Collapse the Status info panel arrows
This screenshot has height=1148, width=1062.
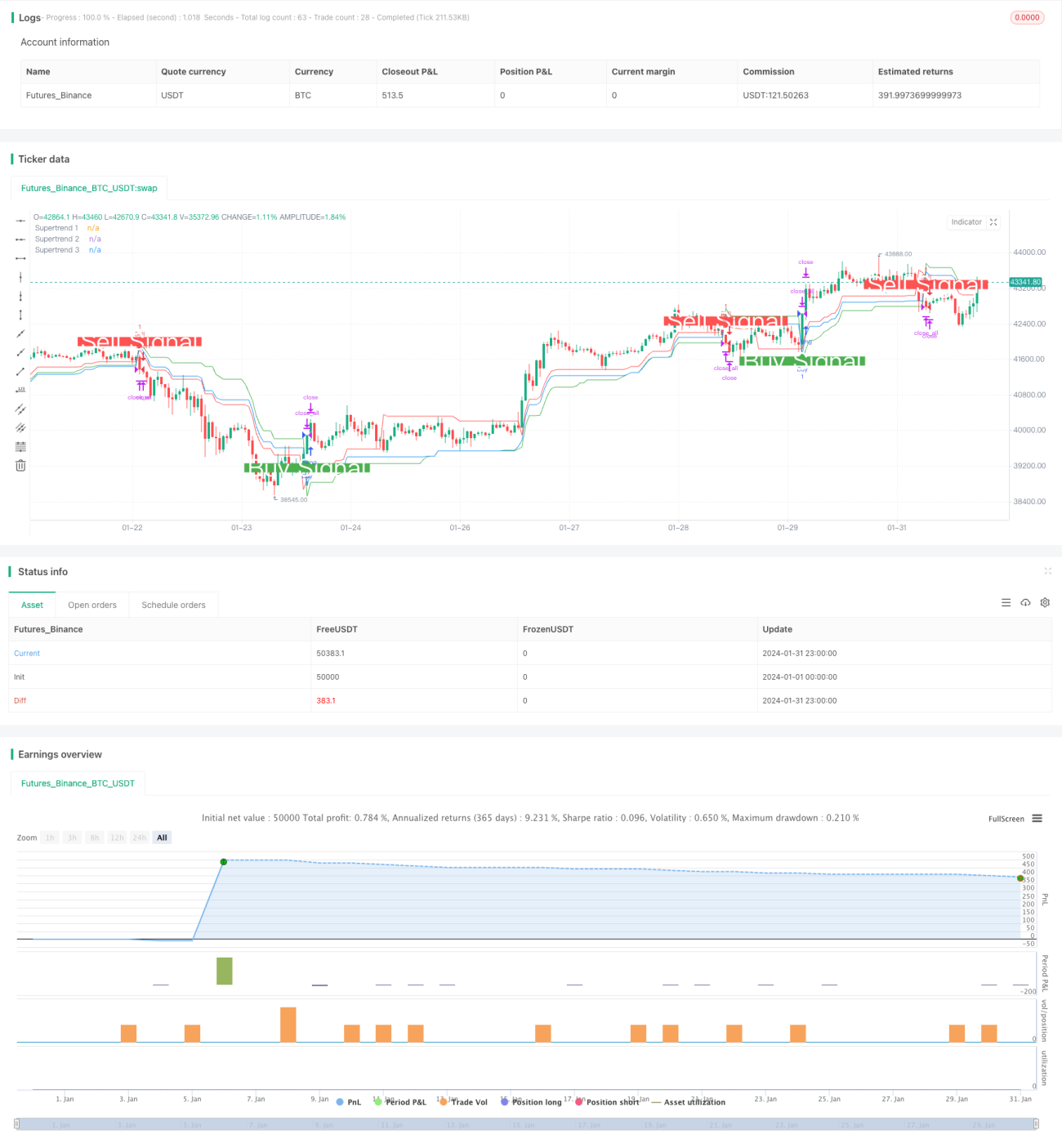coord(1047,571)
